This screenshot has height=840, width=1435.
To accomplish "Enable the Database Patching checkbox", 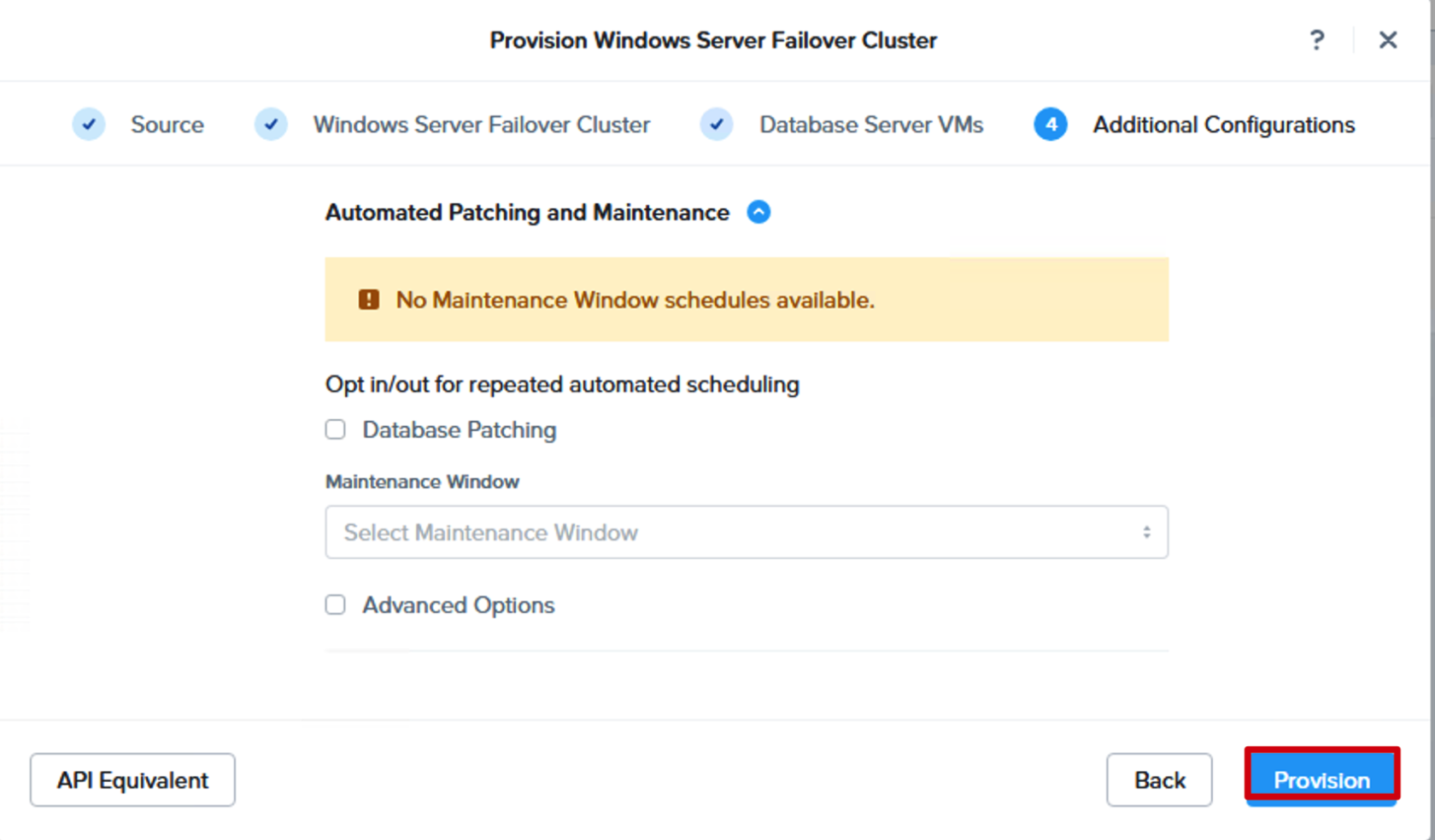I will click(x=336, y=429).
